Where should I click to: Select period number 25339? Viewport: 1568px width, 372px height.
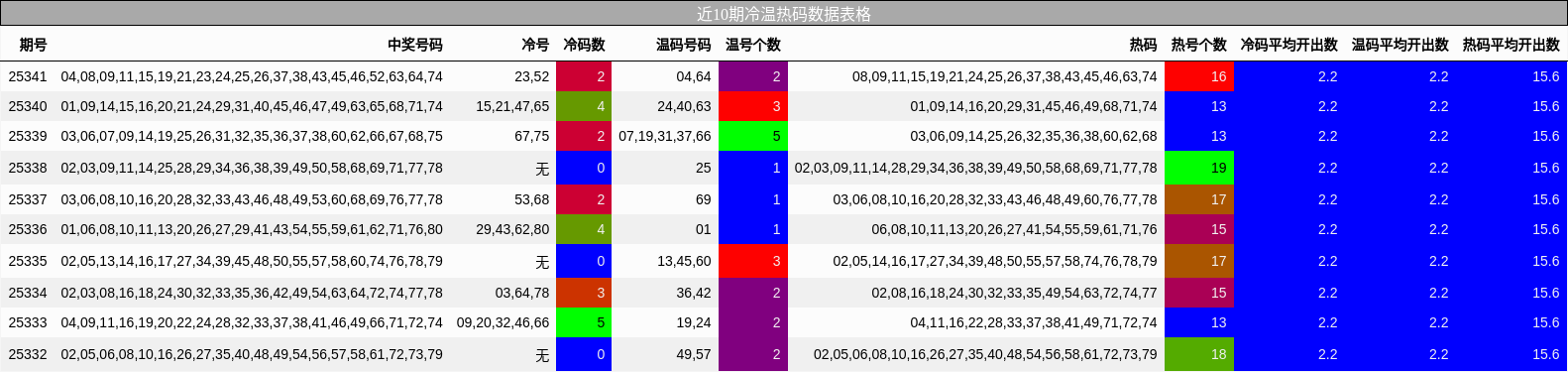coord(28,136)
